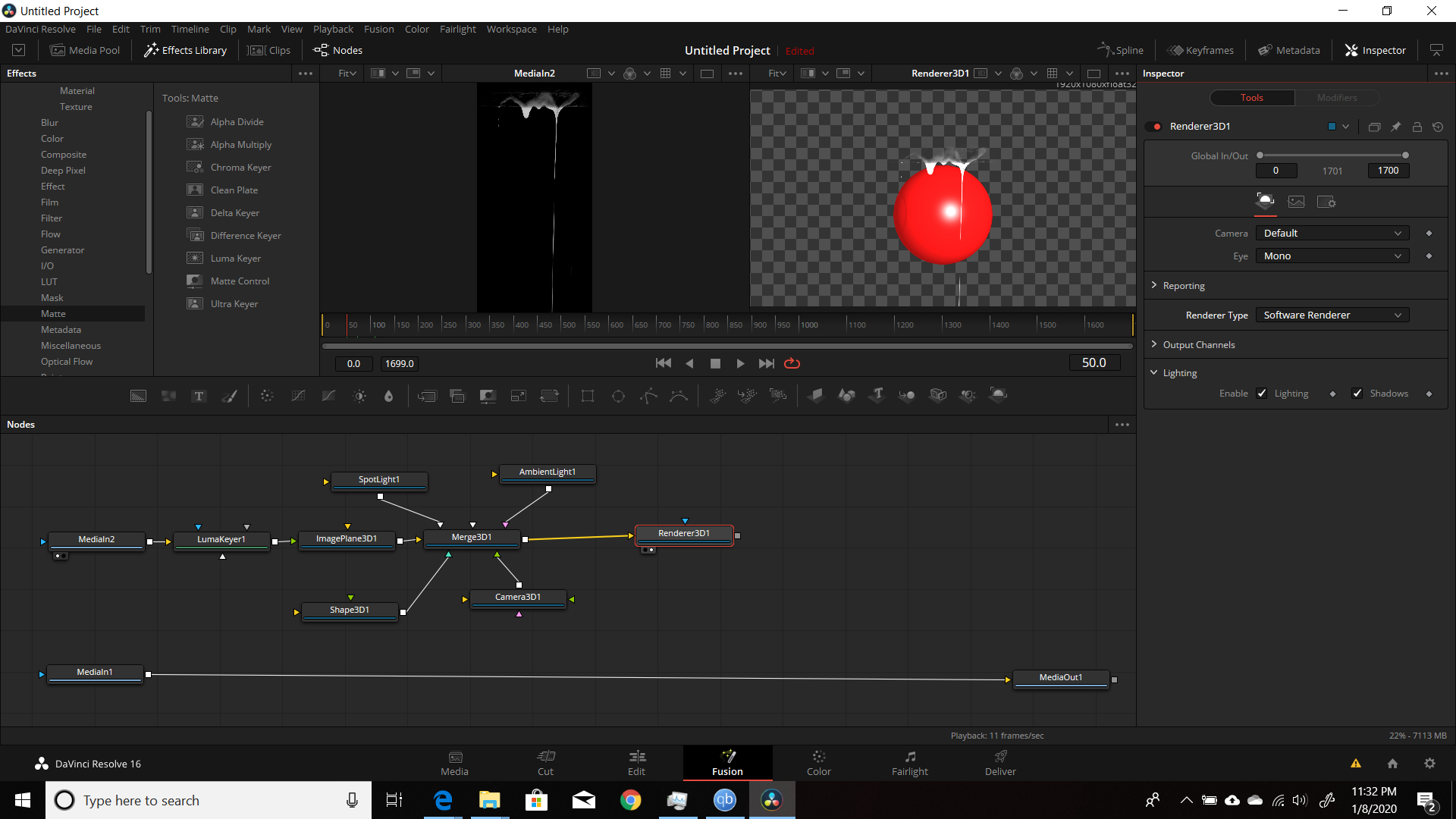The image size is (1456, 819).
Task: Open the Keyframes editor panel
Action: point(1200,50)
